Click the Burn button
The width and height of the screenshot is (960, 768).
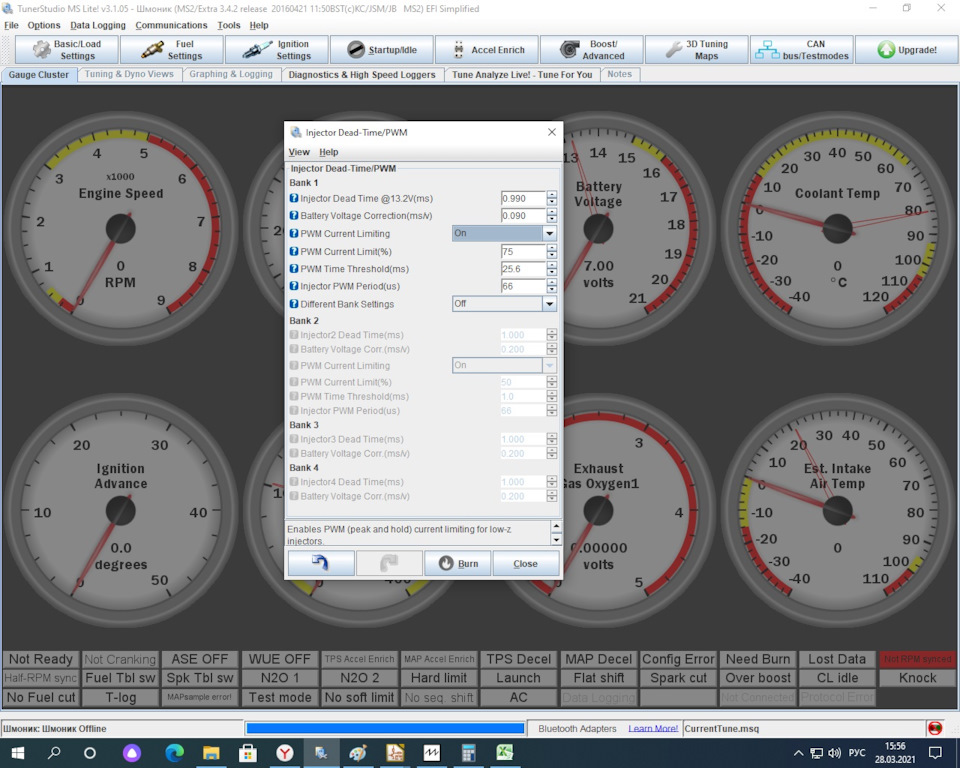[x=457, y=563]
